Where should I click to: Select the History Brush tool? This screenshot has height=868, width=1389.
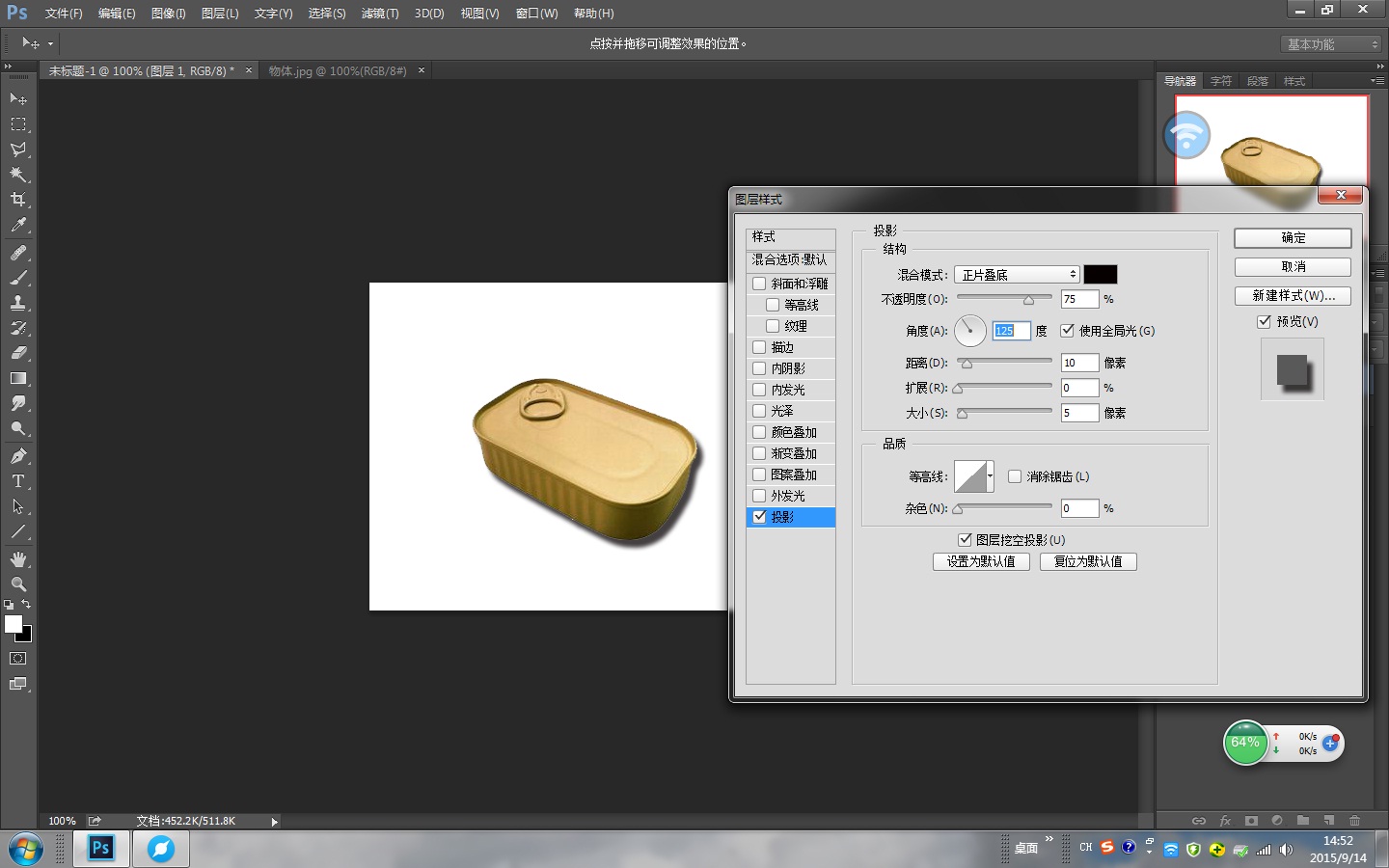tap(18, 328)
